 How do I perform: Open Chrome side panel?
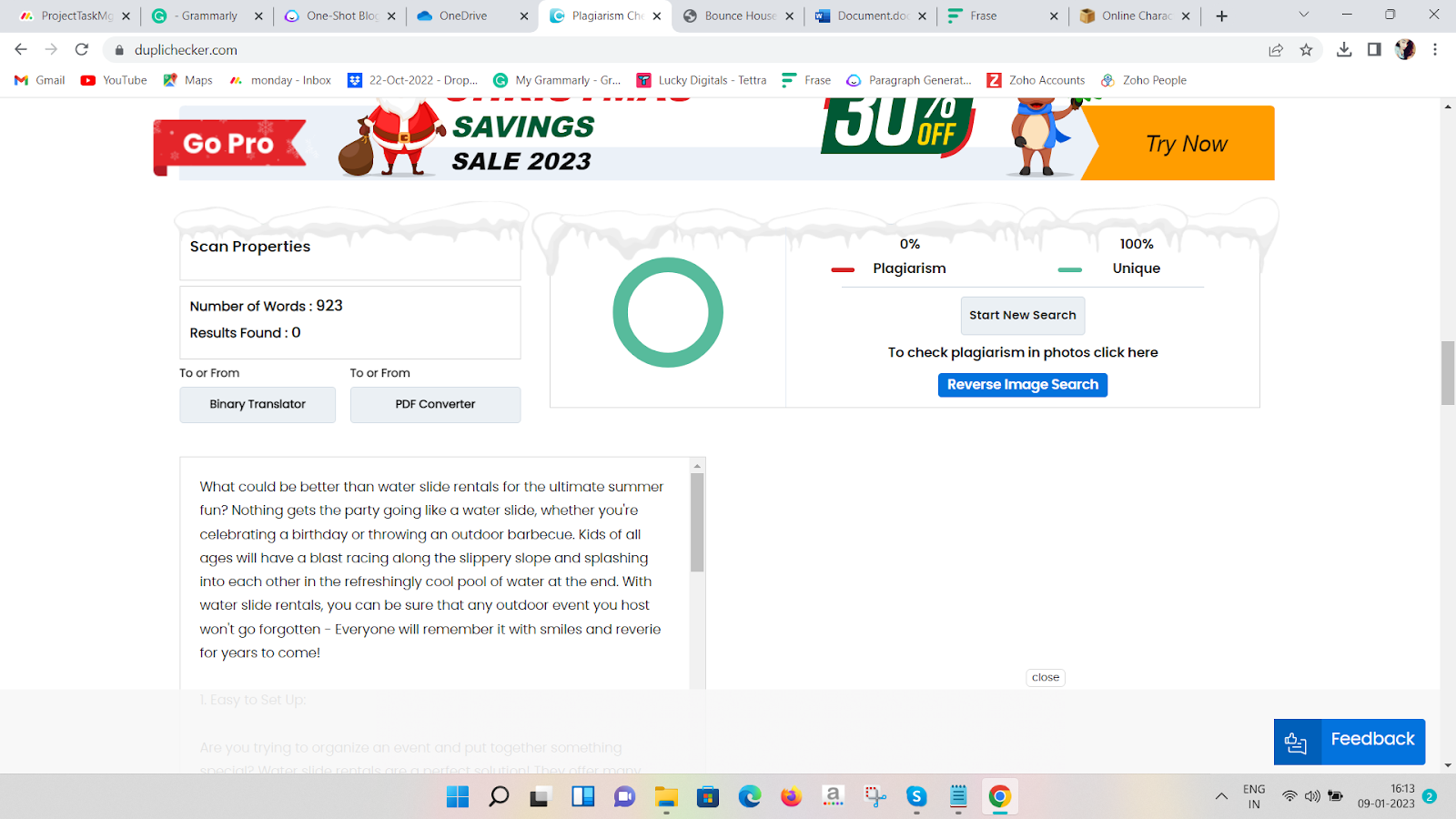pyautogui.click(x=1374, y=50)
